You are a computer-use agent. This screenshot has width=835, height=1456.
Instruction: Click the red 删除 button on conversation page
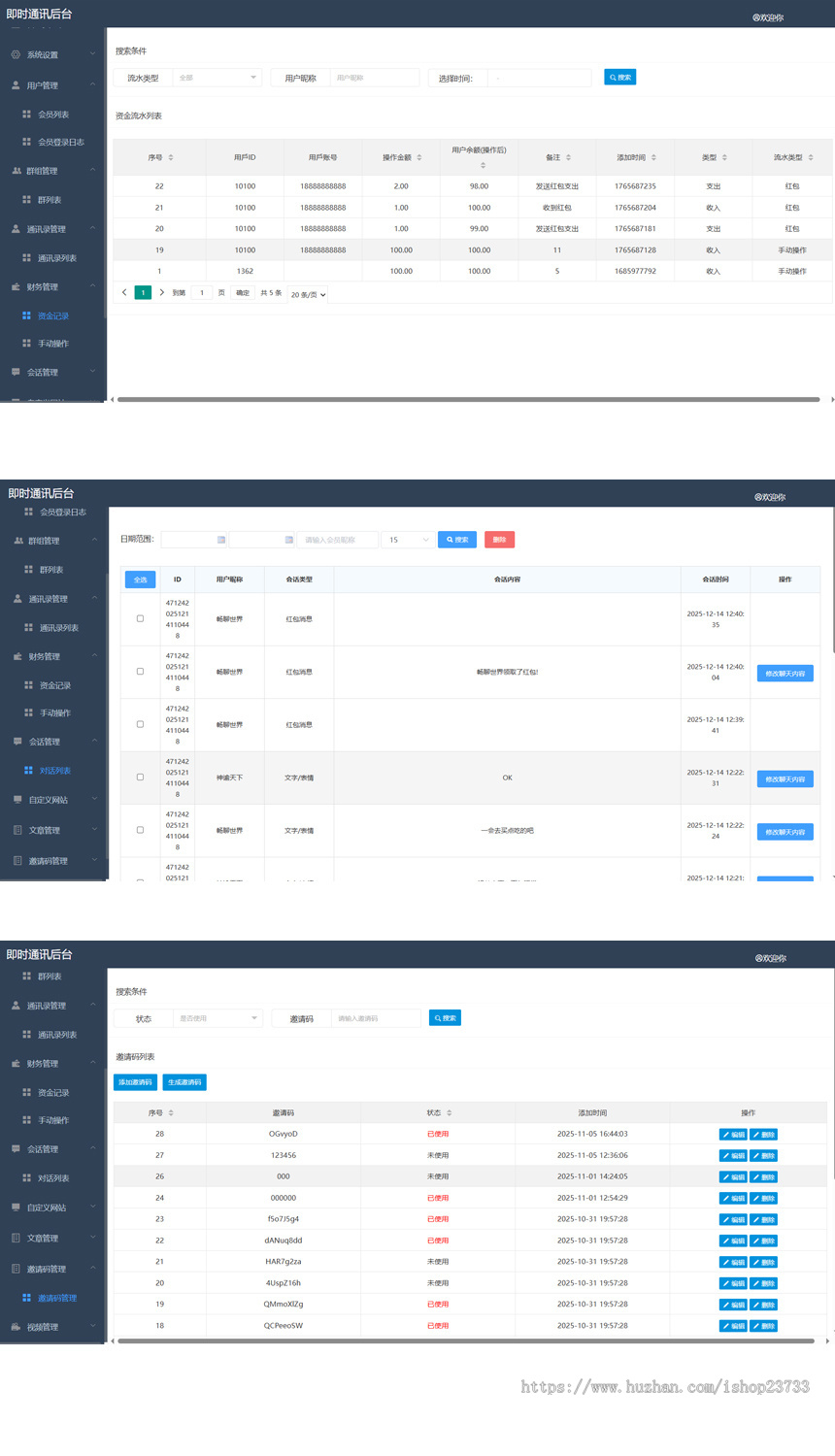(499, 540)
